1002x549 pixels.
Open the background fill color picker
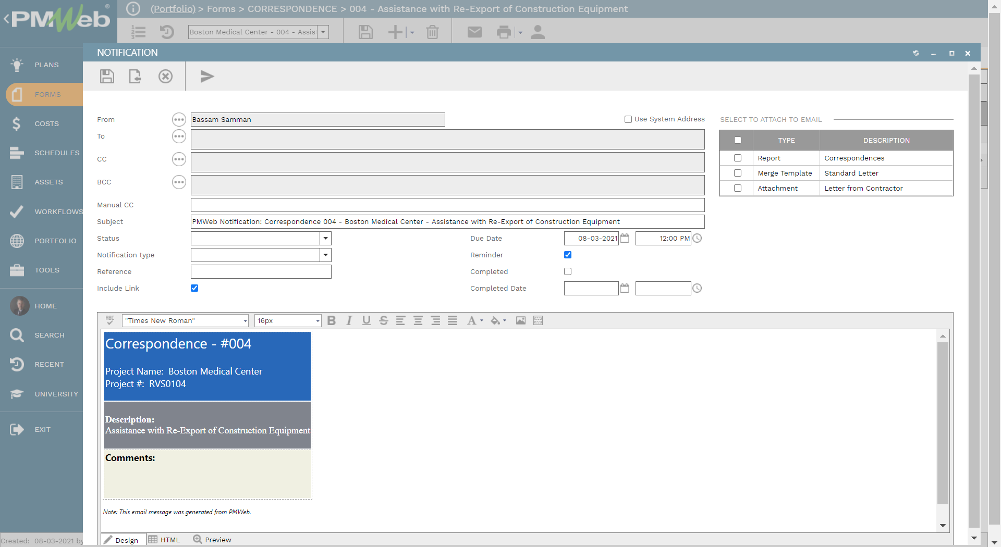(x=498, y=321)
